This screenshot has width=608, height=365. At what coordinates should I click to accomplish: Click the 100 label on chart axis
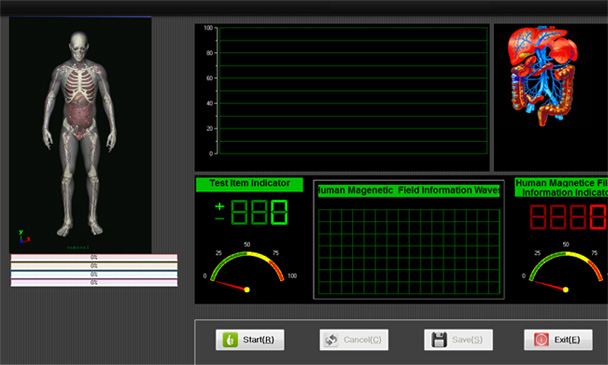(x=208, y=28)
